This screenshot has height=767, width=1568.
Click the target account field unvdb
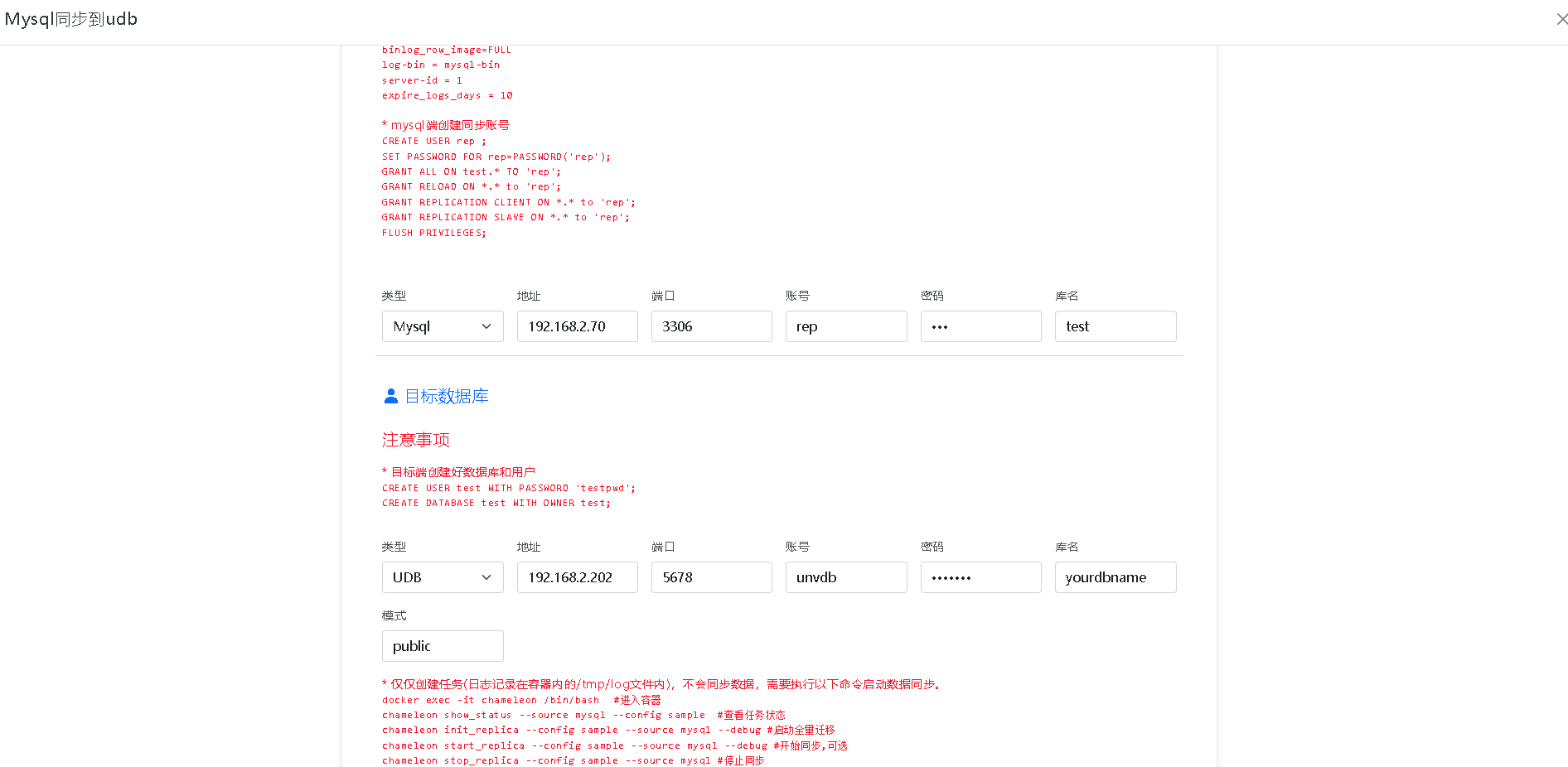point(845,577)
